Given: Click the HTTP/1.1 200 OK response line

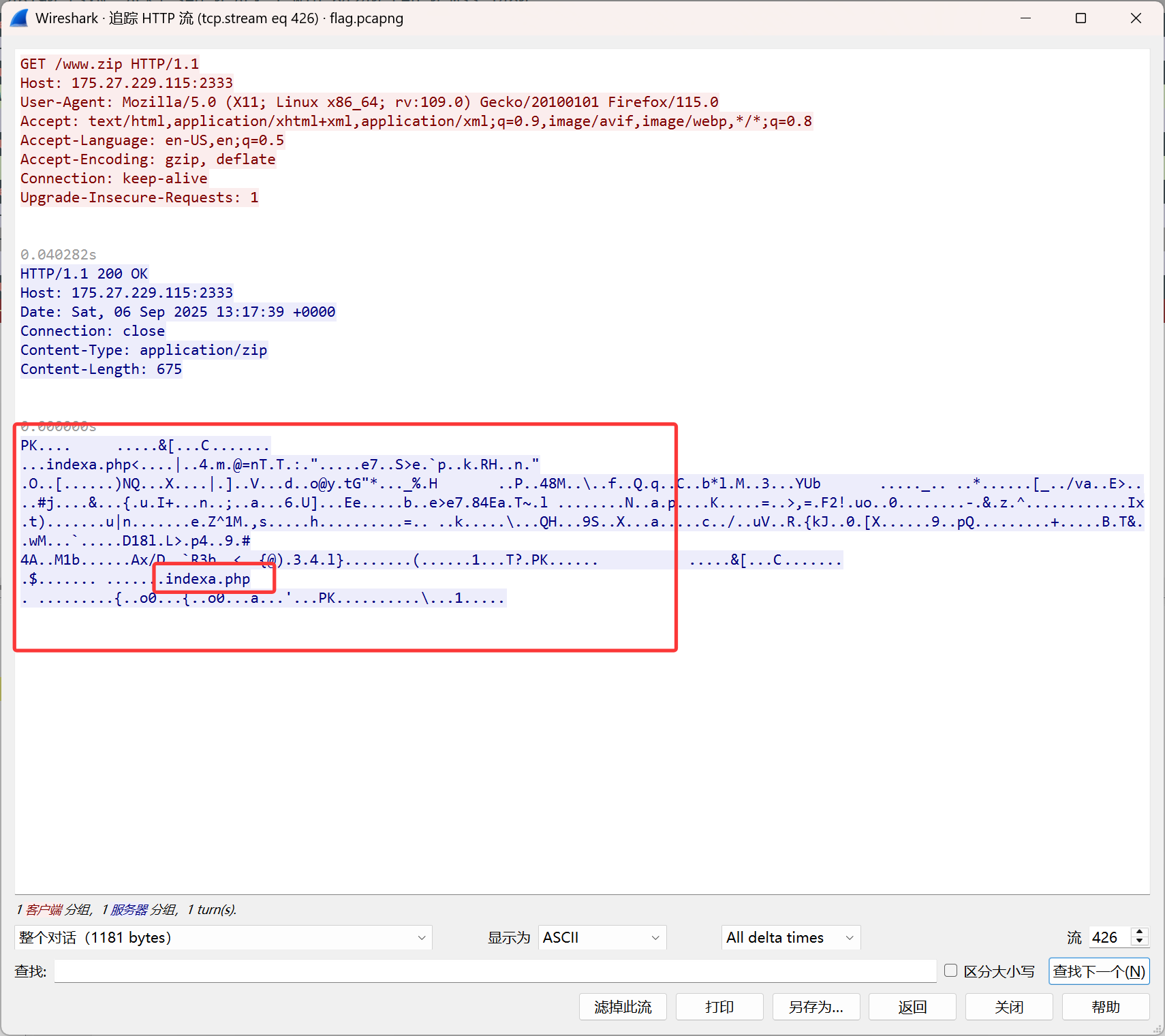Looking at the screenshot, I should tap(84, 274).
